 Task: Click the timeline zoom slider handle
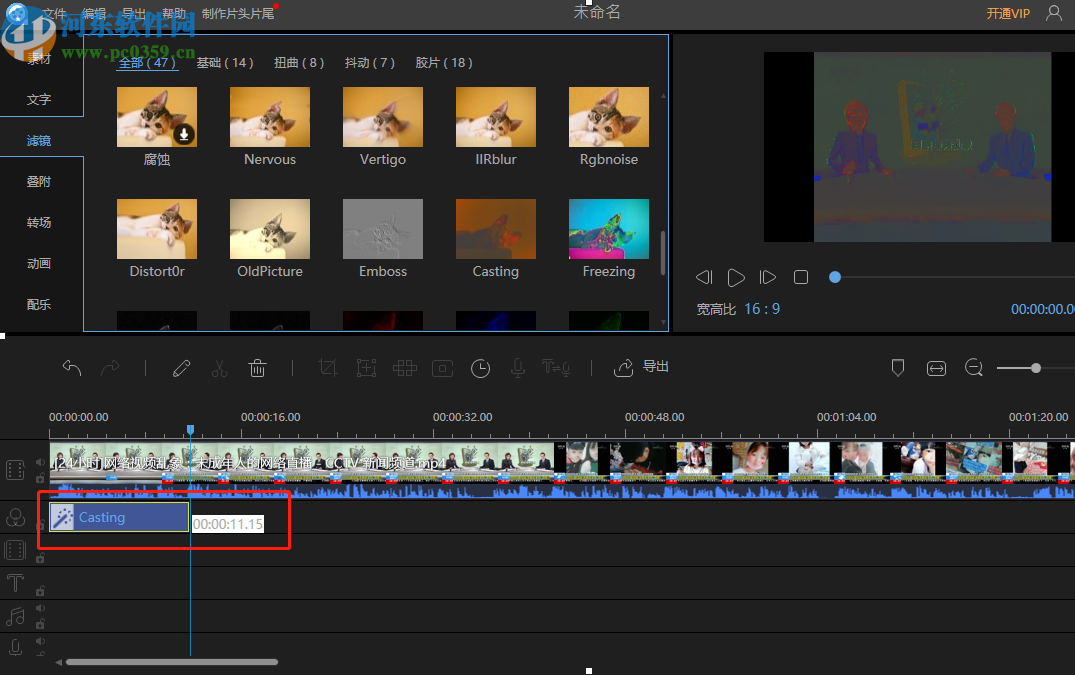1036,368
